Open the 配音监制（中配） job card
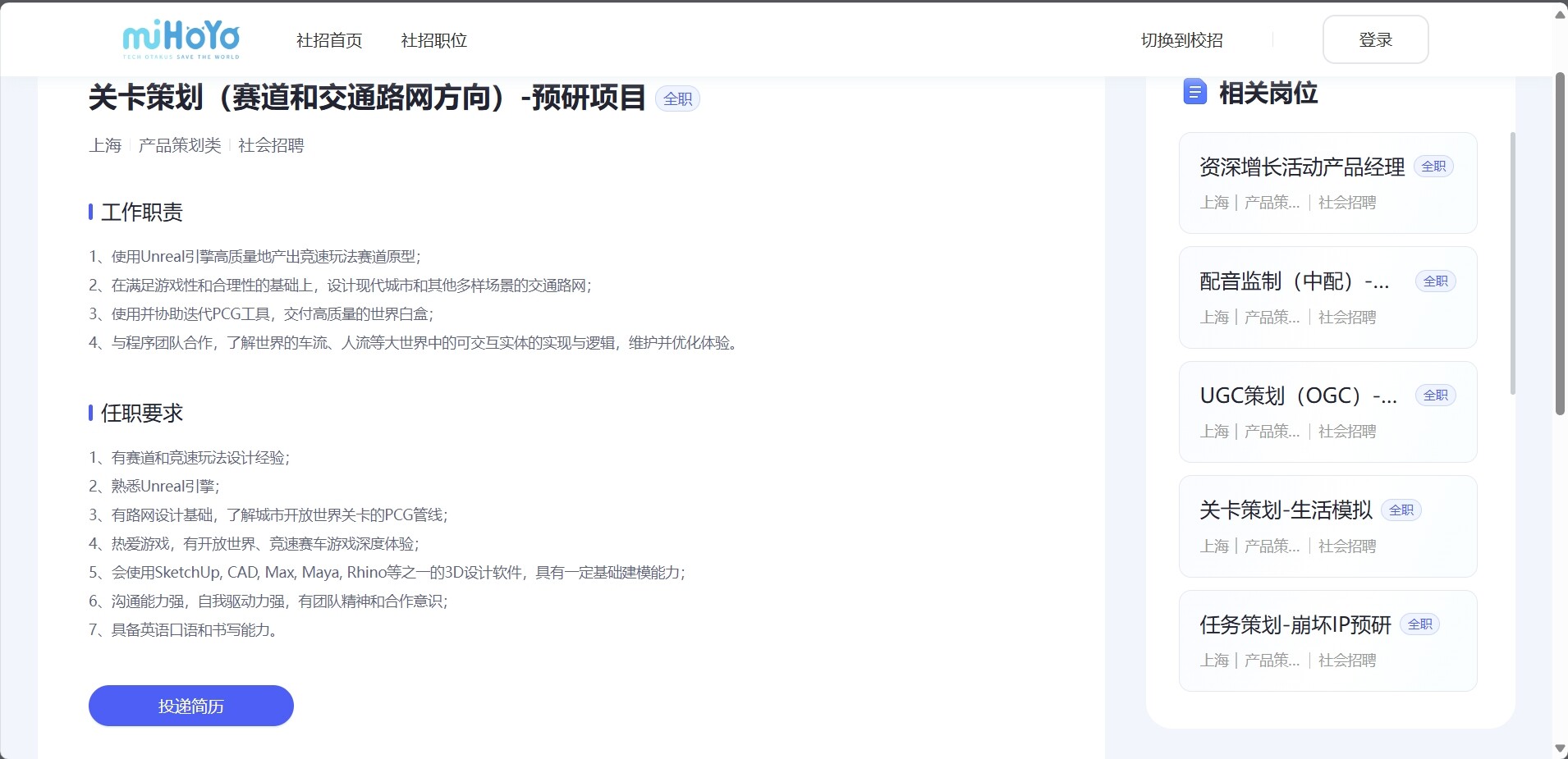This screenshot has height=759, width=1568. [1327, 298]
